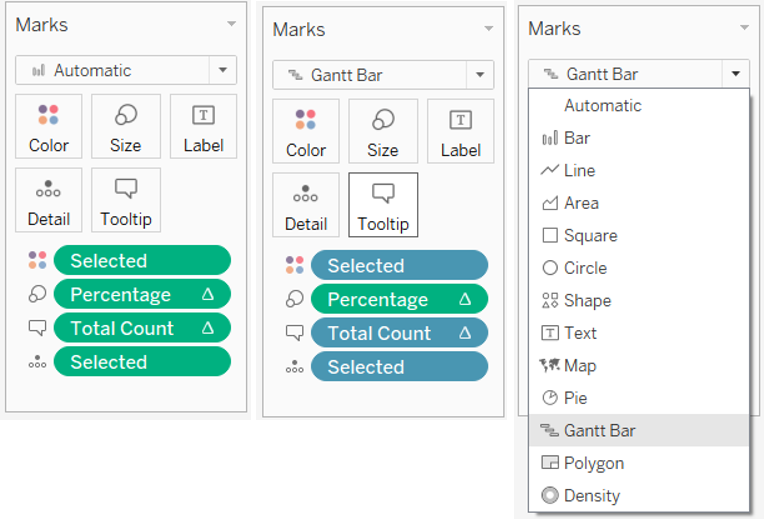Choose Shape from the mark type list
764x519 pixels.
click(639, 301)
